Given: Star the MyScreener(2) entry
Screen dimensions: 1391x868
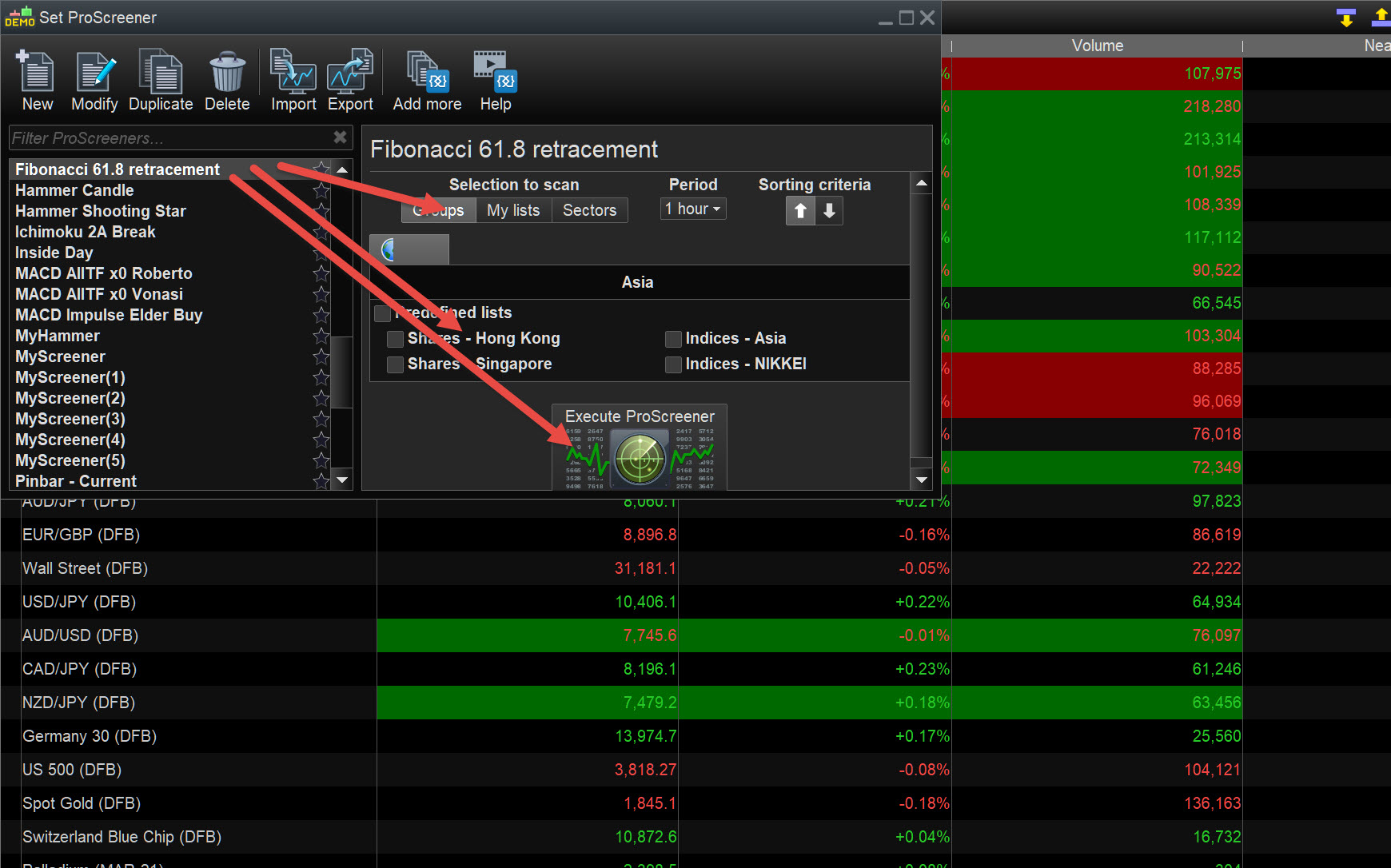Looking at the screenshot, I should tap(321, 398).
